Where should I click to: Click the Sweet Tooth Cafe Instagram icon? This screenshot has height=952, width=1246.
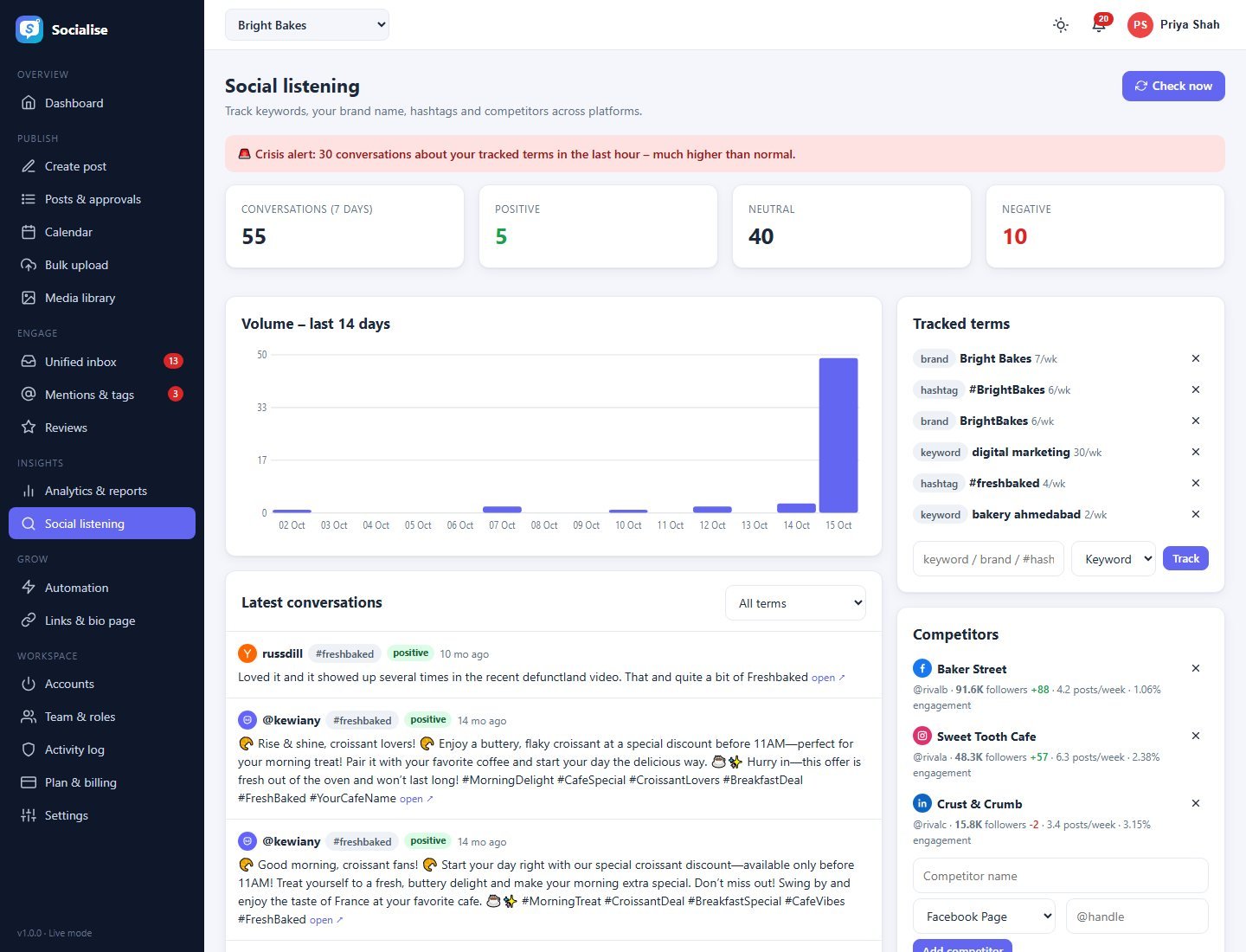tap(922, 736)
